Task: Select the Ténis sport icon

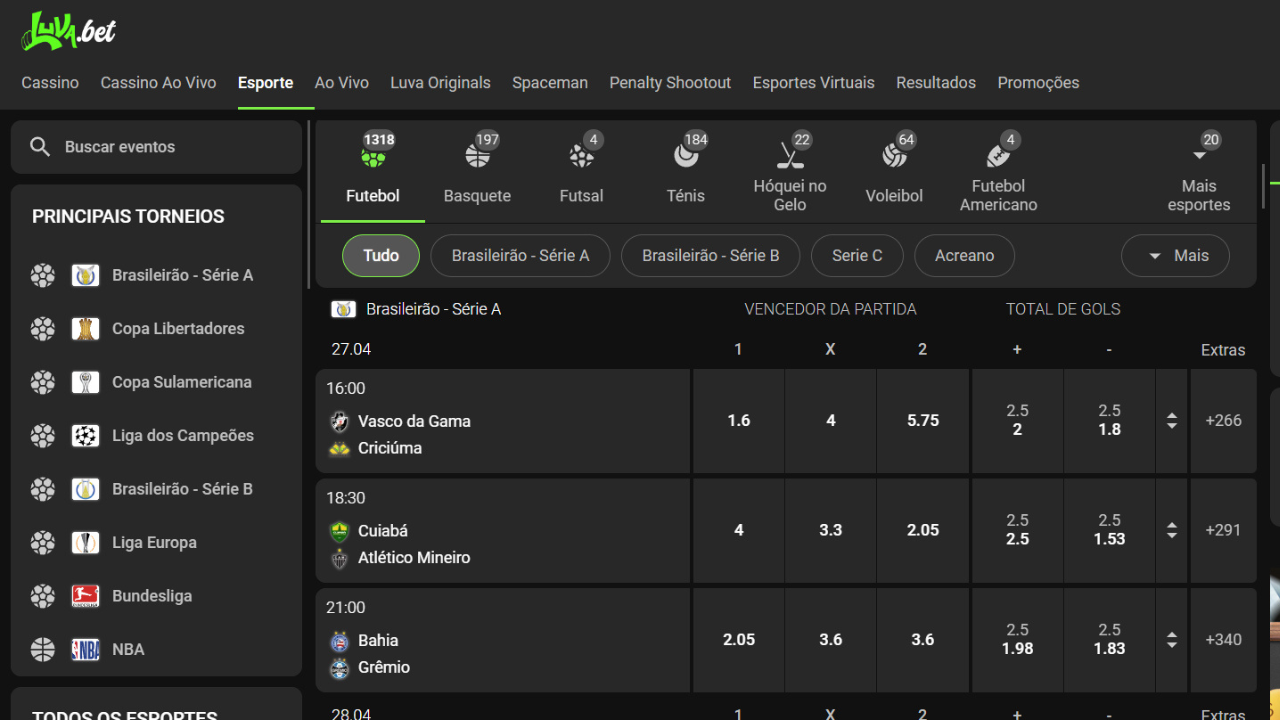Action: pos(685,156)
